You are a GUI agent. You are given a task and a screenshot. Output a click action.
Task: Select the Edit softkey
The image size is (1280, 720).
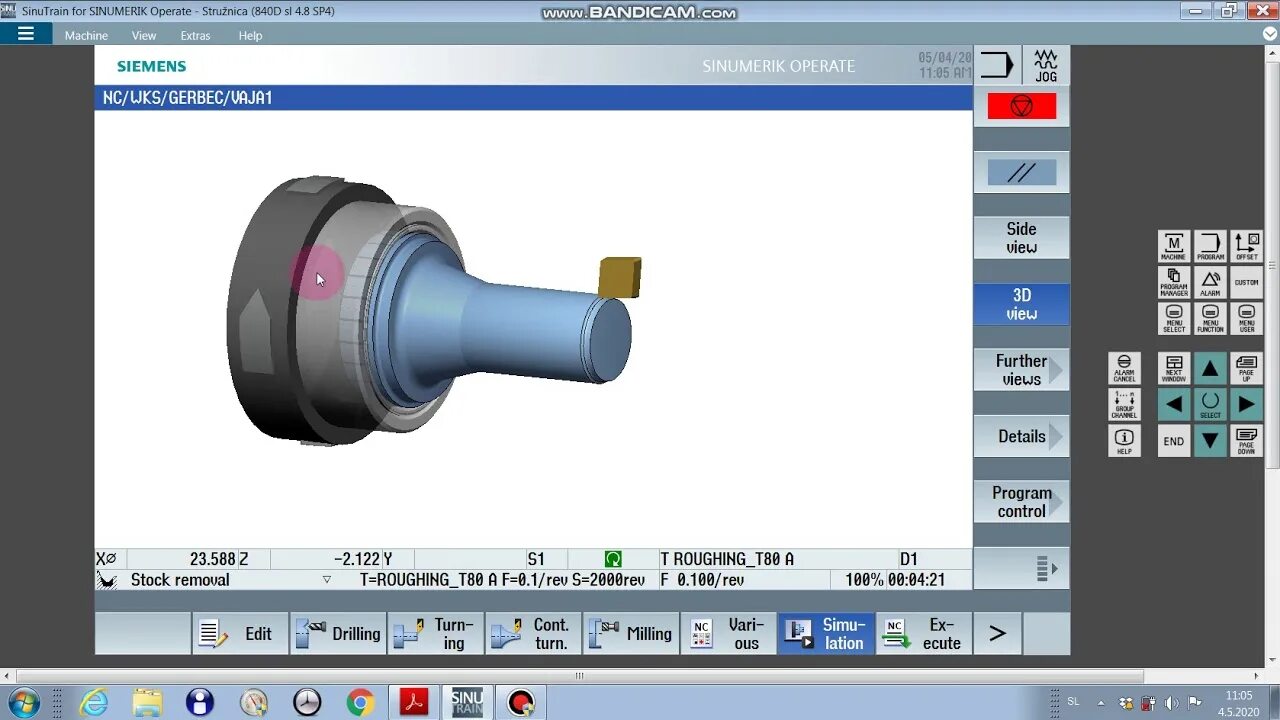coord(240,633)
